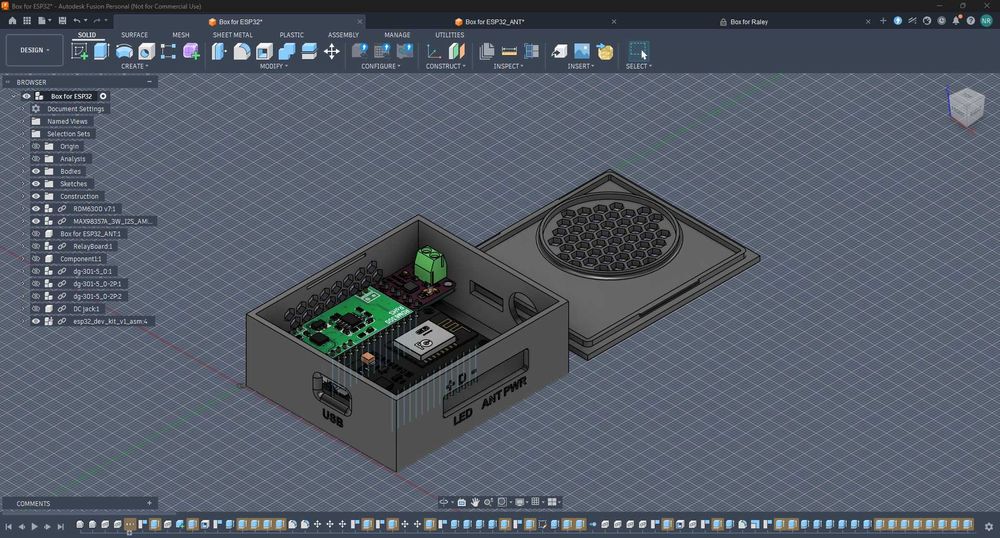Toggle Construction folder visibility
This screenshot has height=538, width=1000.
tap(36, 196)
